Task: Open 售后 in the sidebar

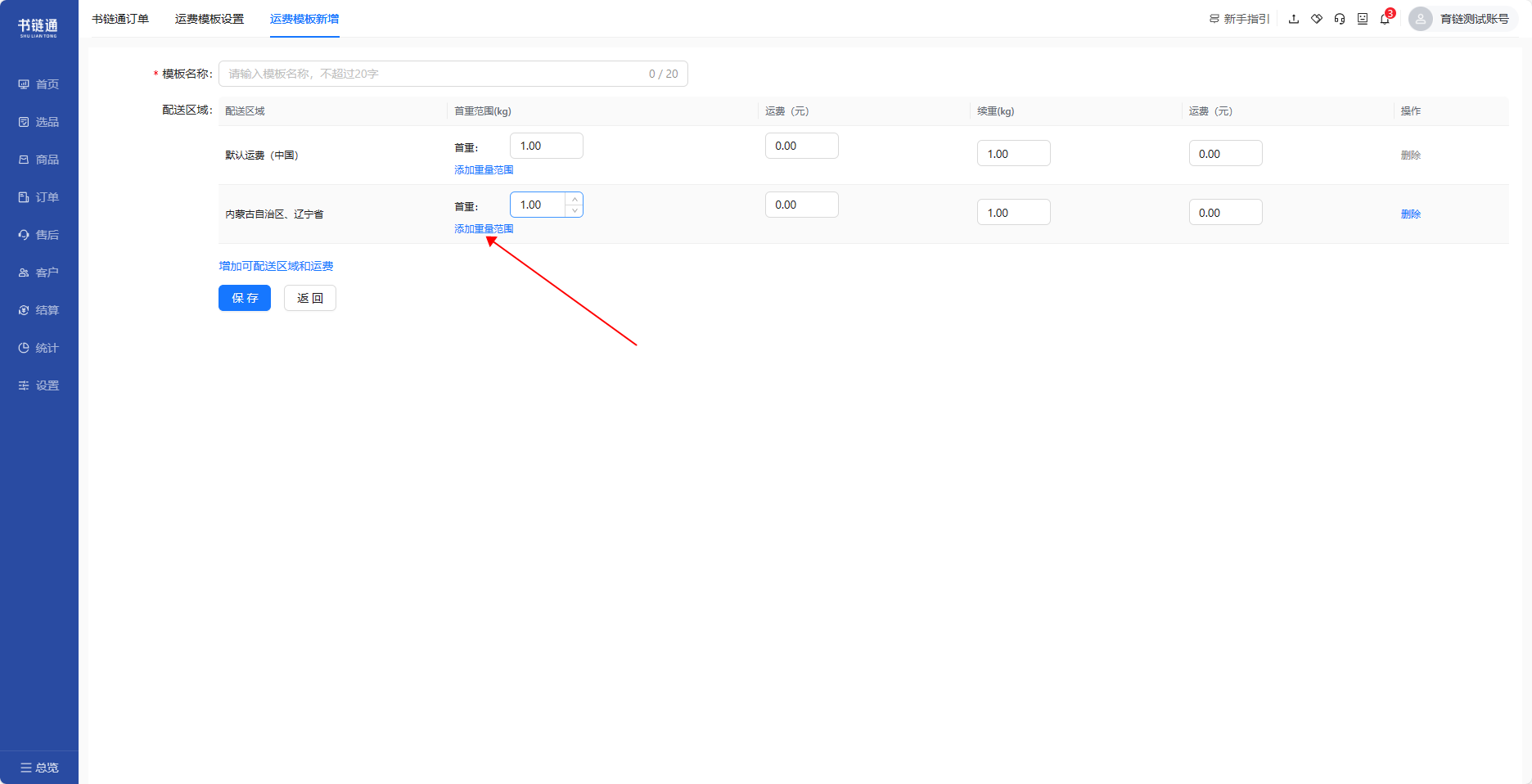Action: click(x=39, y=235)
